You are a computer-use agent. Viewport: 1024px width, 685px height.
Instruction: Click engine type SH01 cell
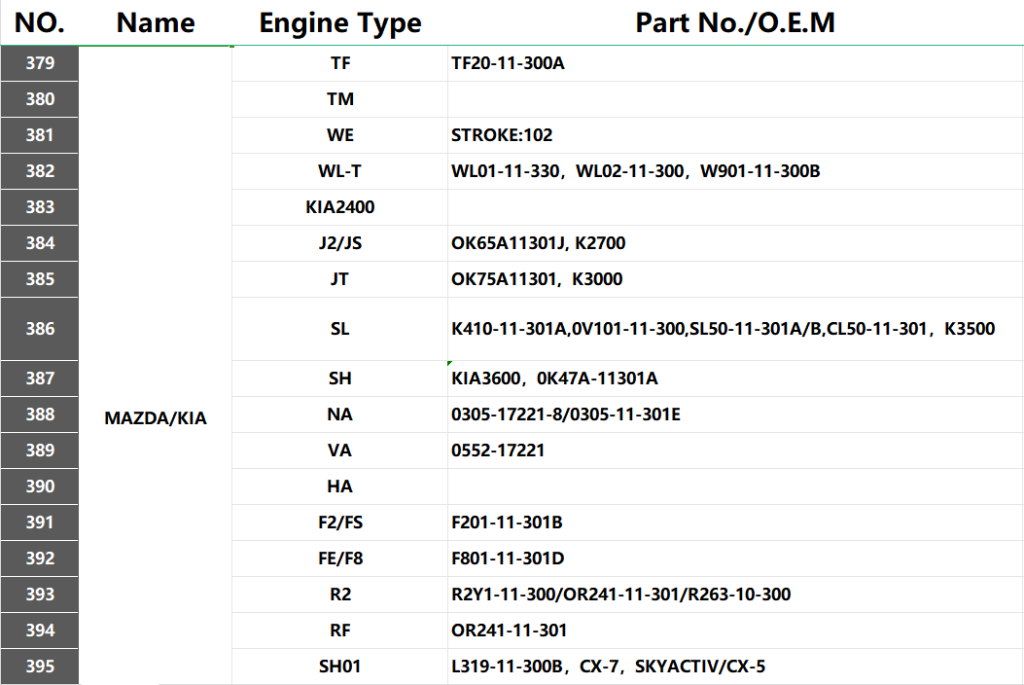[x=340, y=666]
